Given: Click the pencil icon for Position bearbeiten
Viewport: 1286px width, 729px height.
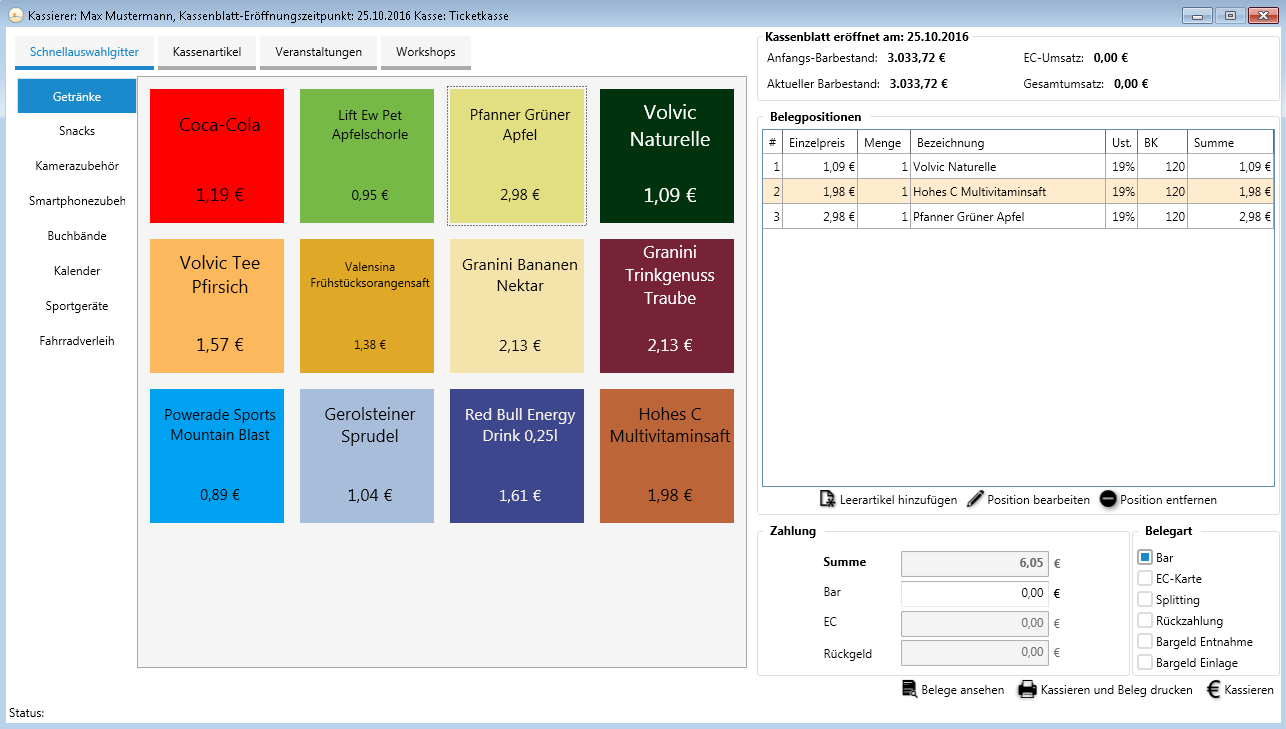Looking at the screenshot, I should coord(975,499).
